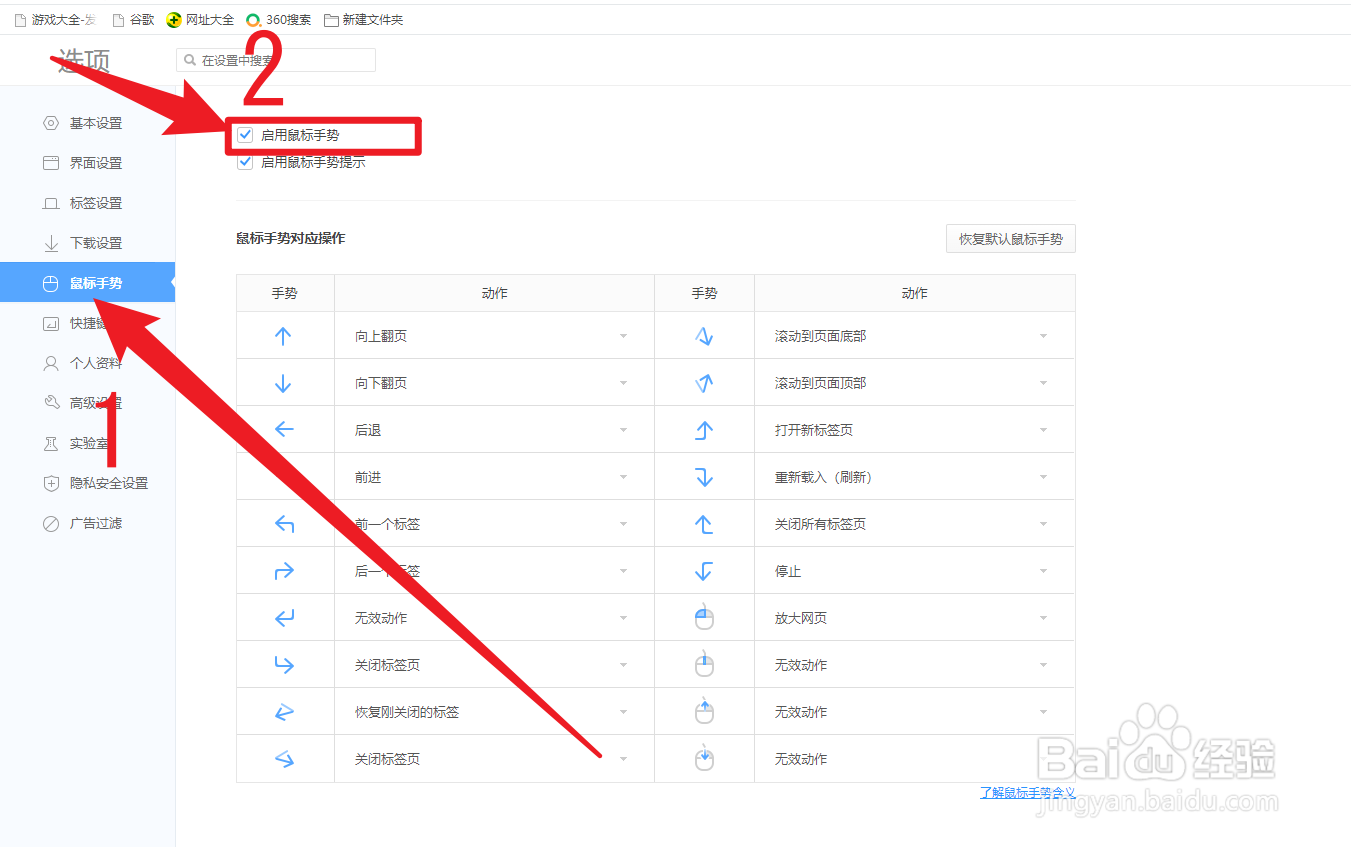Image resolution: width=1351 pixels, height=847 pixels.
Task: Click the down-arrow gesture icon for 向下翻页
Action: click(283, 383)
